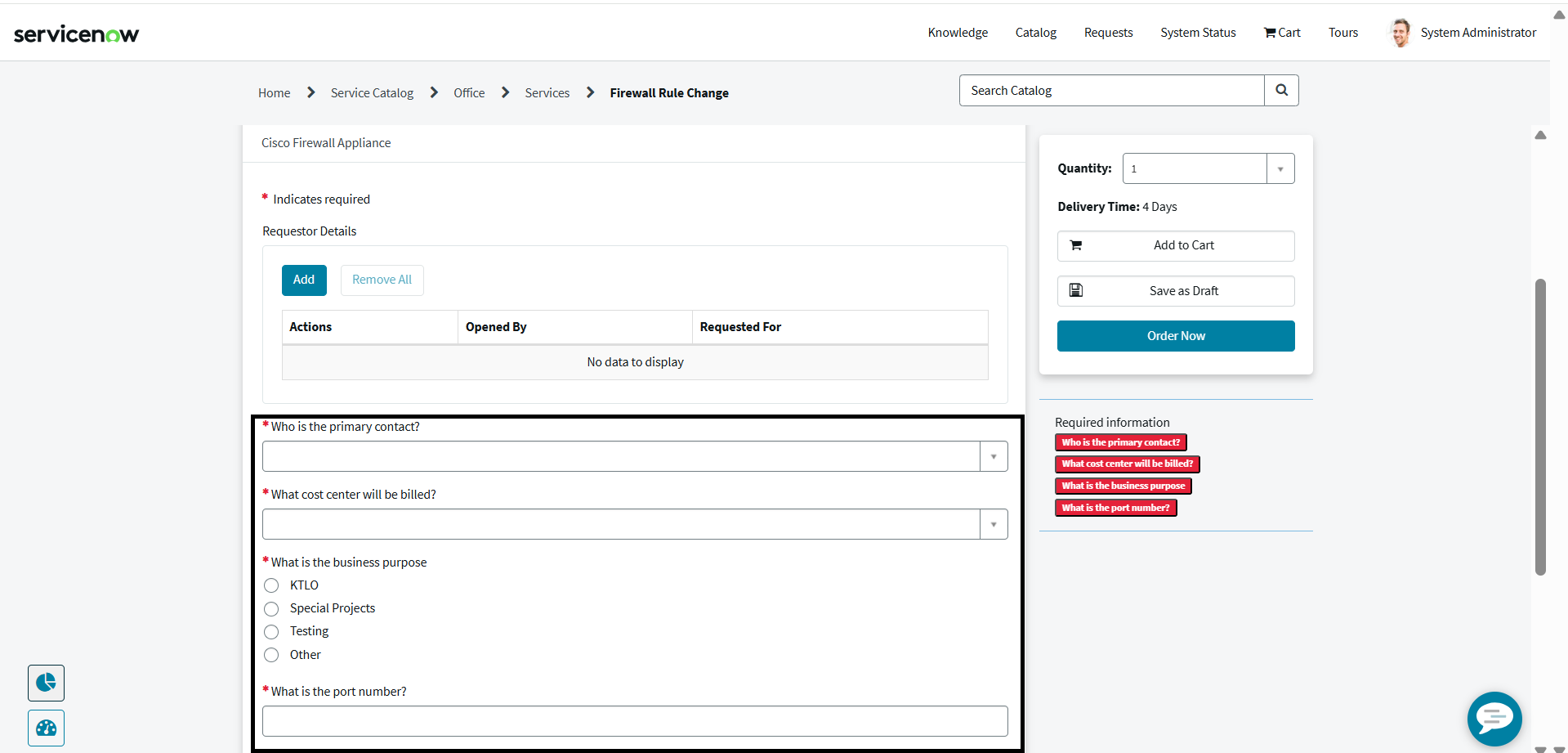
Task: Open the shopping Cart
Action: click(x=1282, y=33)
